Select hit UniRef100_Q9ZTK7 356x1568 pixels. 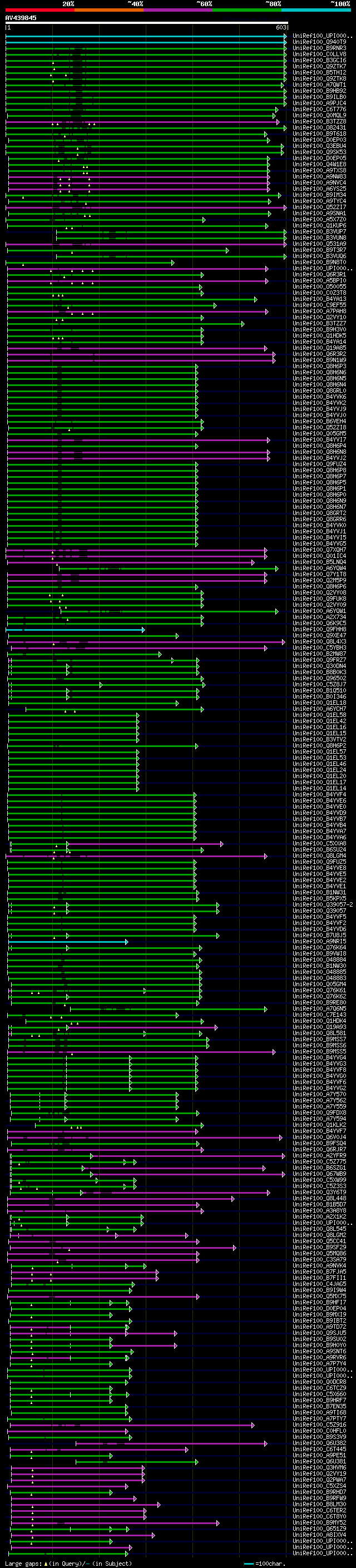click(x=319, y=66)
